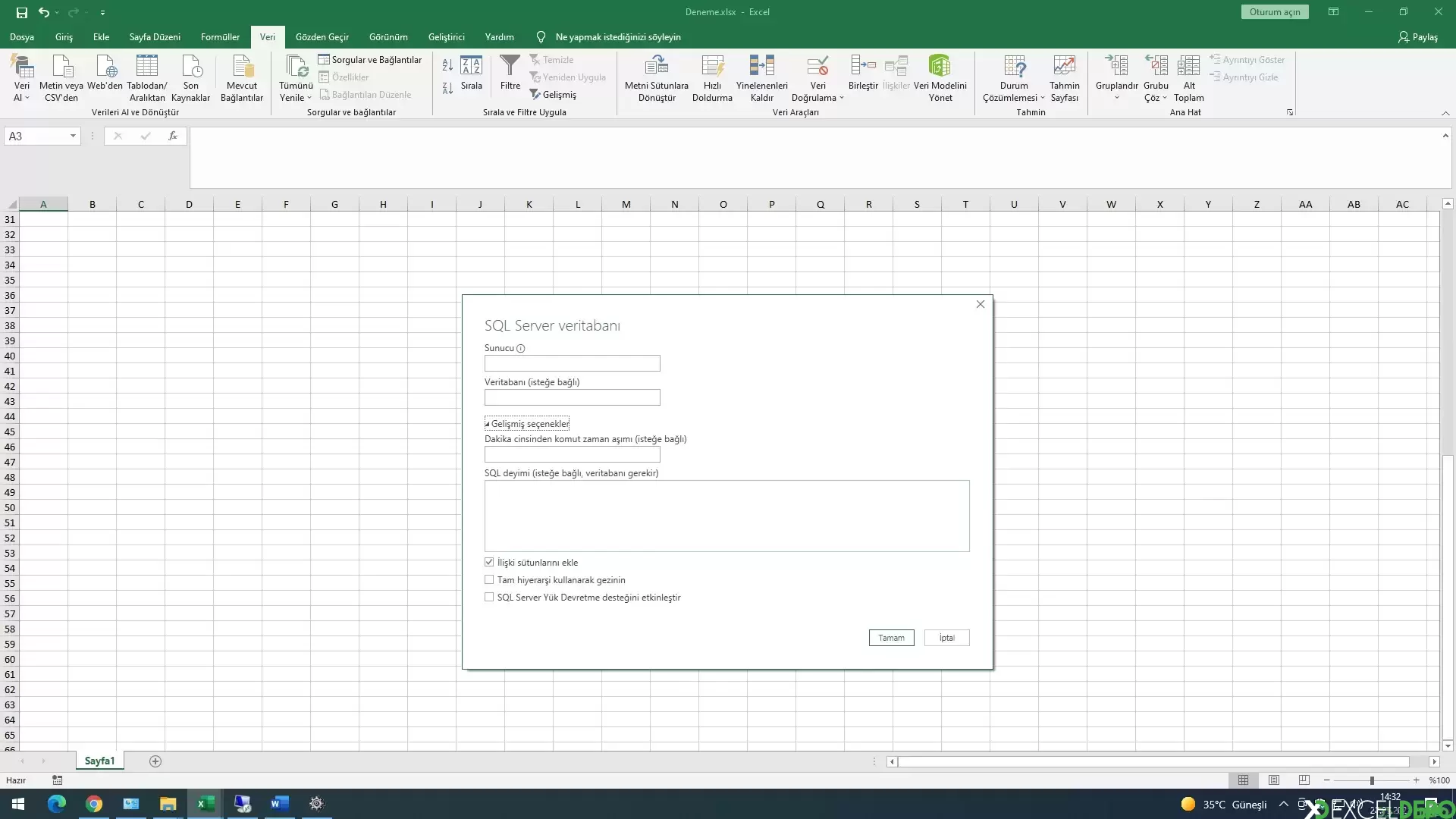Enable Tam hiyerarşi kullanarak gezinin
This screenshot has height=819, width=1456.
489,580
